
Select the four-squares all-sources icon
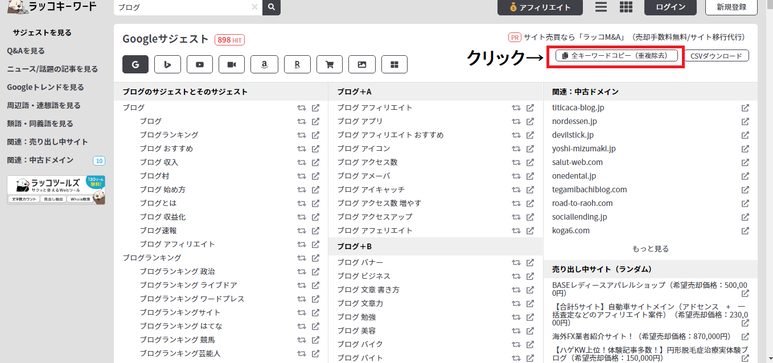click(x=394, y=65)
